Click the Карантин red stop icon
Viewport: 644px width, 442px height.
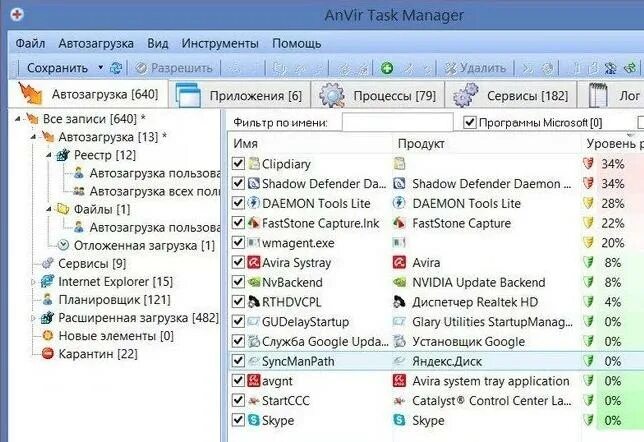(48, 354)
